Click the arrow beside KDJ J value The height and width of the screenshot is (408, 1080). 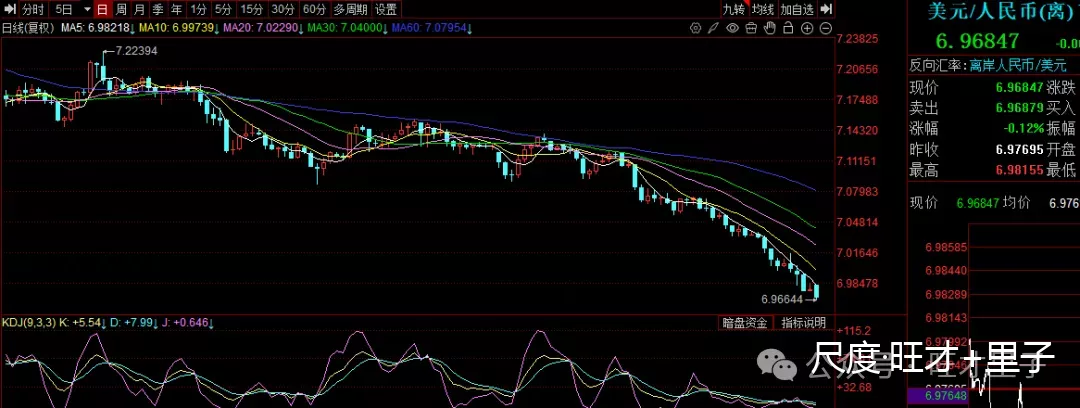[212, 323]
